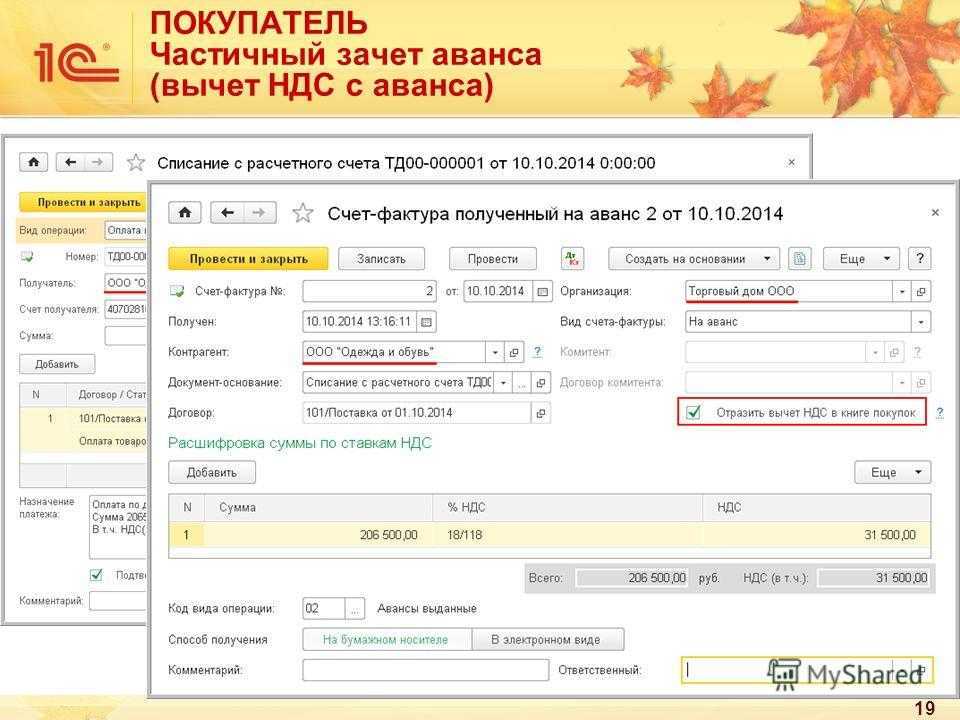Open Контрагент ООО Одежда и обувь record
The width and height of the screenshot is (960, 720).
(514, 352)
